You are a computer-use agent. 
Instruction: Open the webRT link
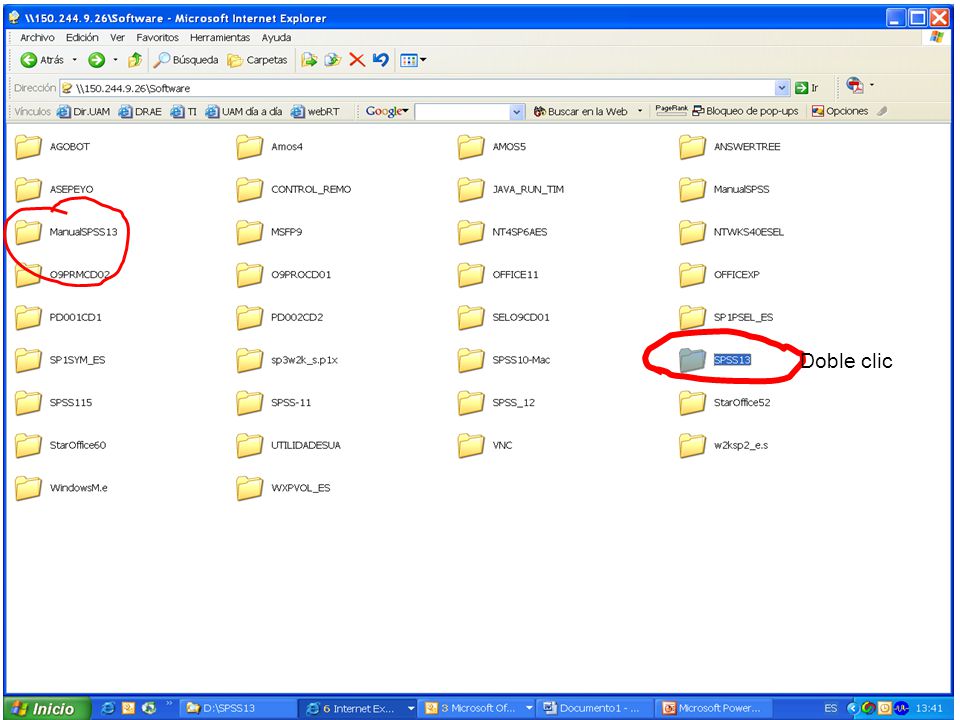pyautogui.click(x=315, y=111)
